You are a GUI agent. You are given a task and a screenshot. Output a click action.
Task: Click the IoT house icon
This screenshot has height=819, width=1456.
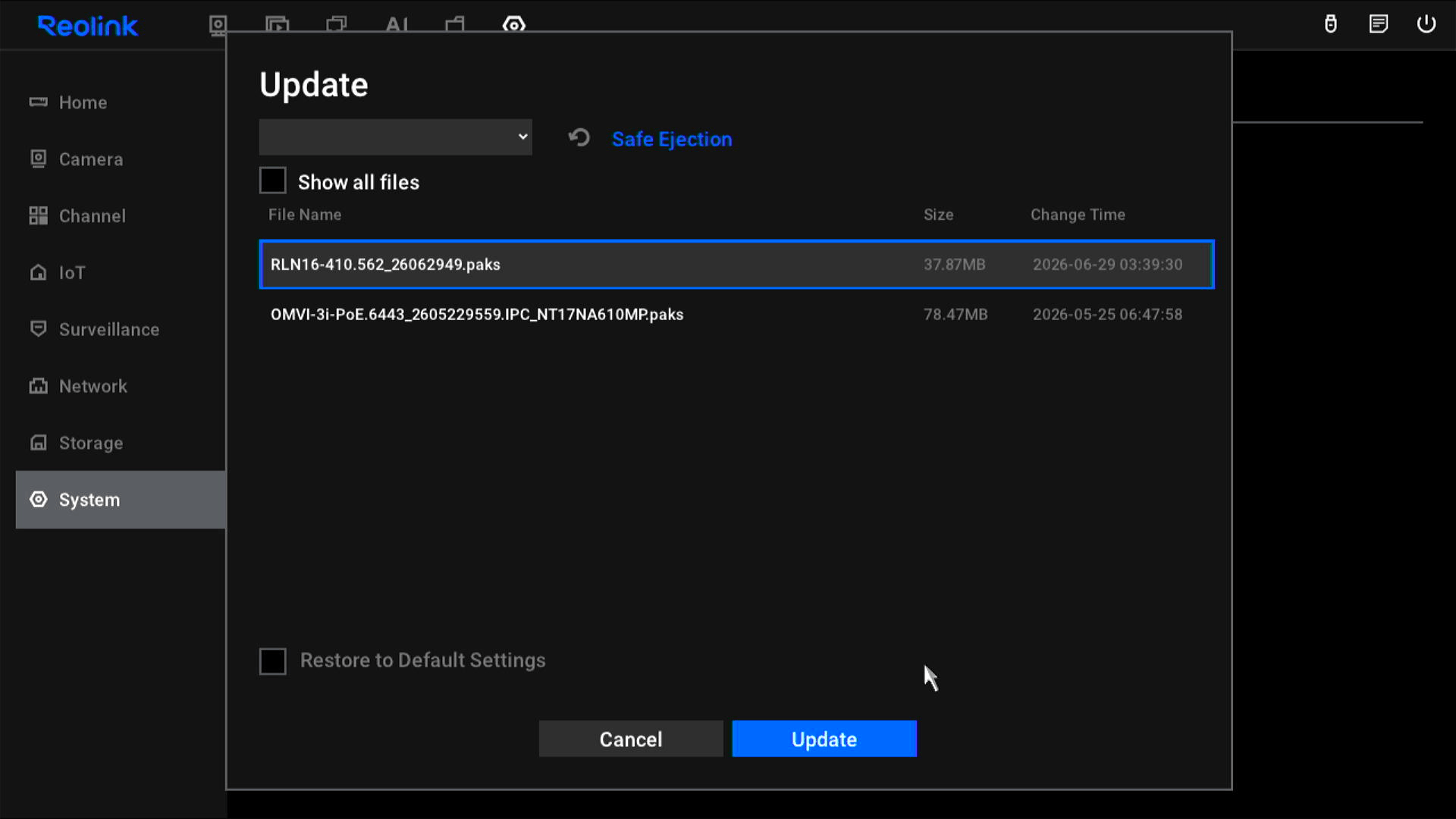click(x=38, y=272)
